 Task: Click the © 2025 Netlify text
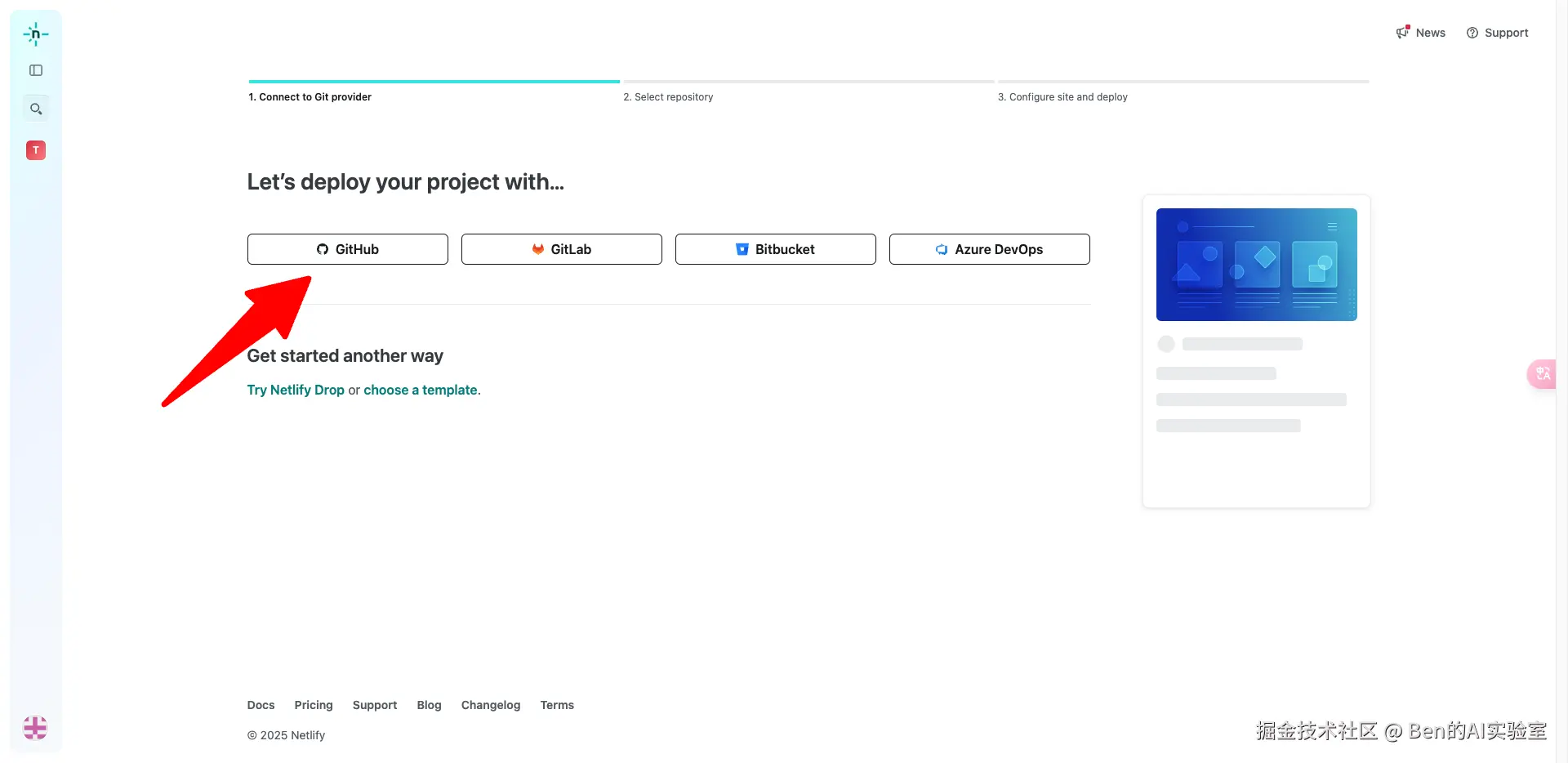286,735
